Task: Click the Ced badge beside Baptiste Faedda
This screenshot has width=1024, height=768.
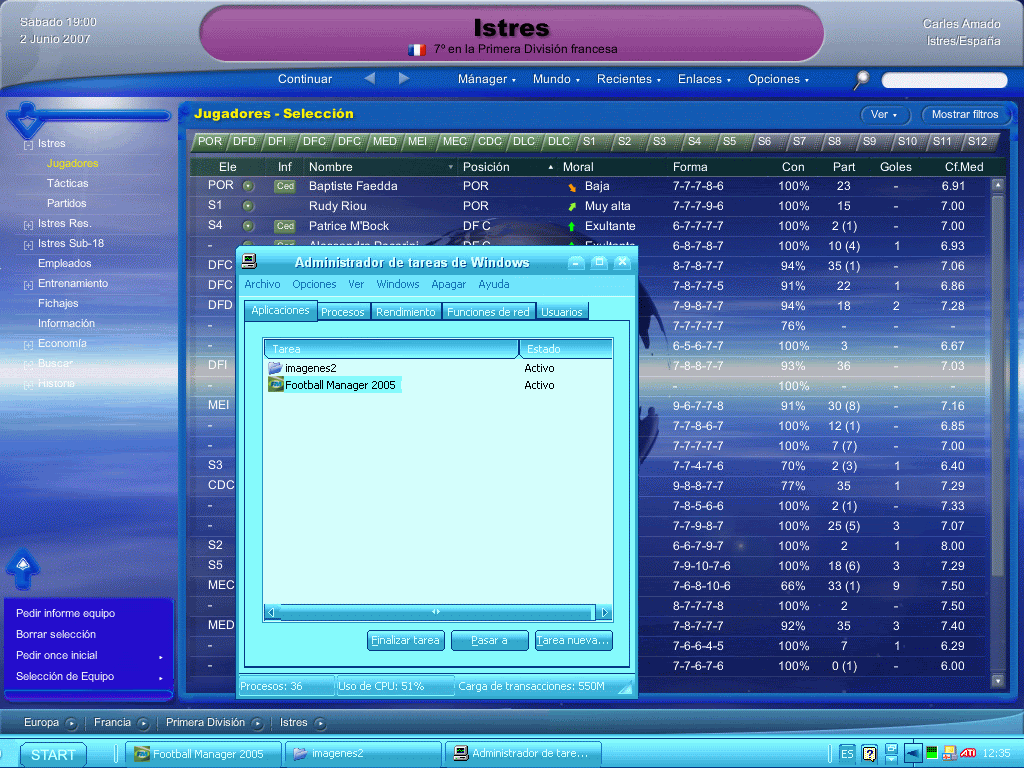Action: click(x=285, y=186)
